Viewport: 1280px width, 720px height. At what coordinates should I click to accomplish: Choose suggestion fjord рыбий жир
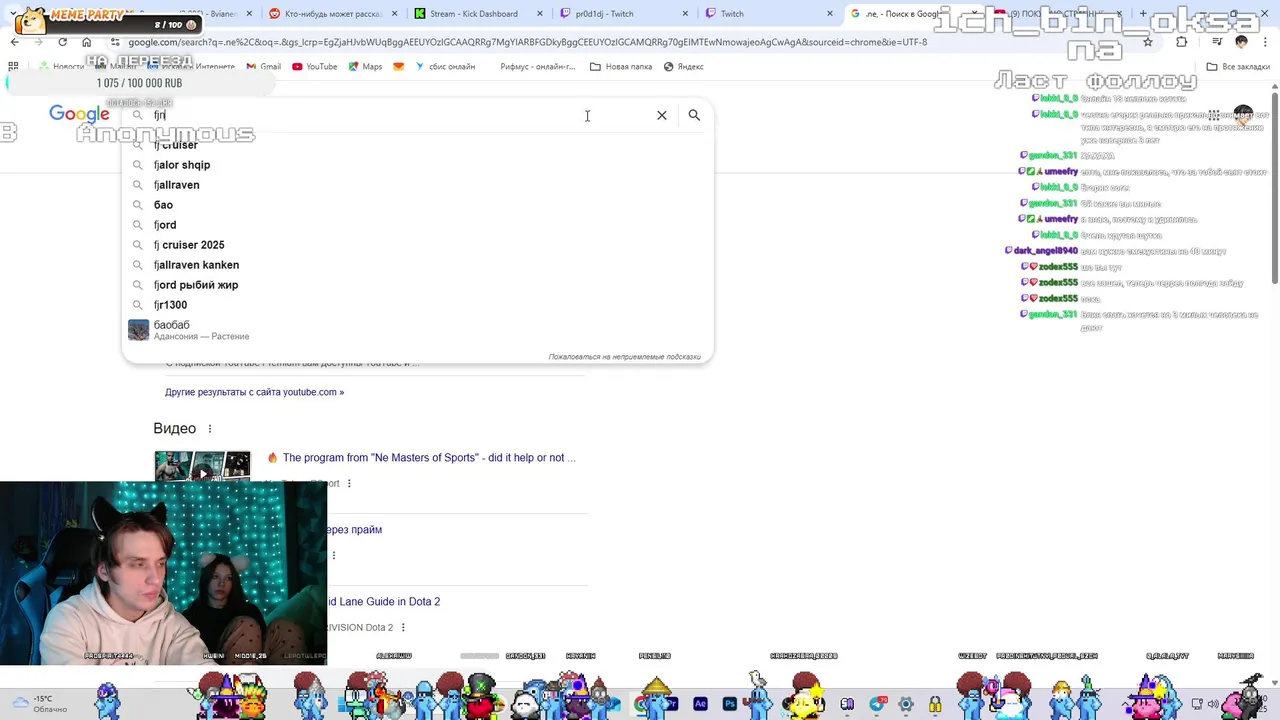(x=418, y=285)
